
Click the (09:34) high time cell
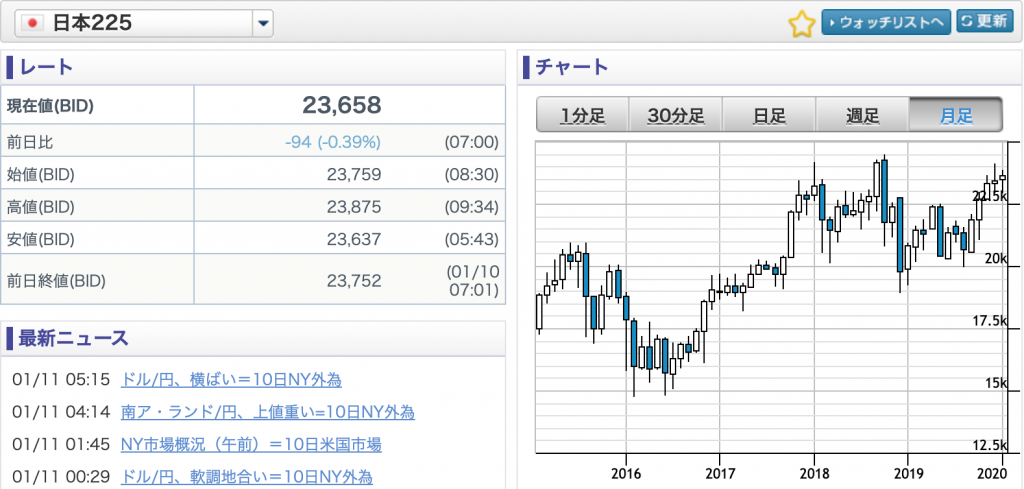[472, 207]
